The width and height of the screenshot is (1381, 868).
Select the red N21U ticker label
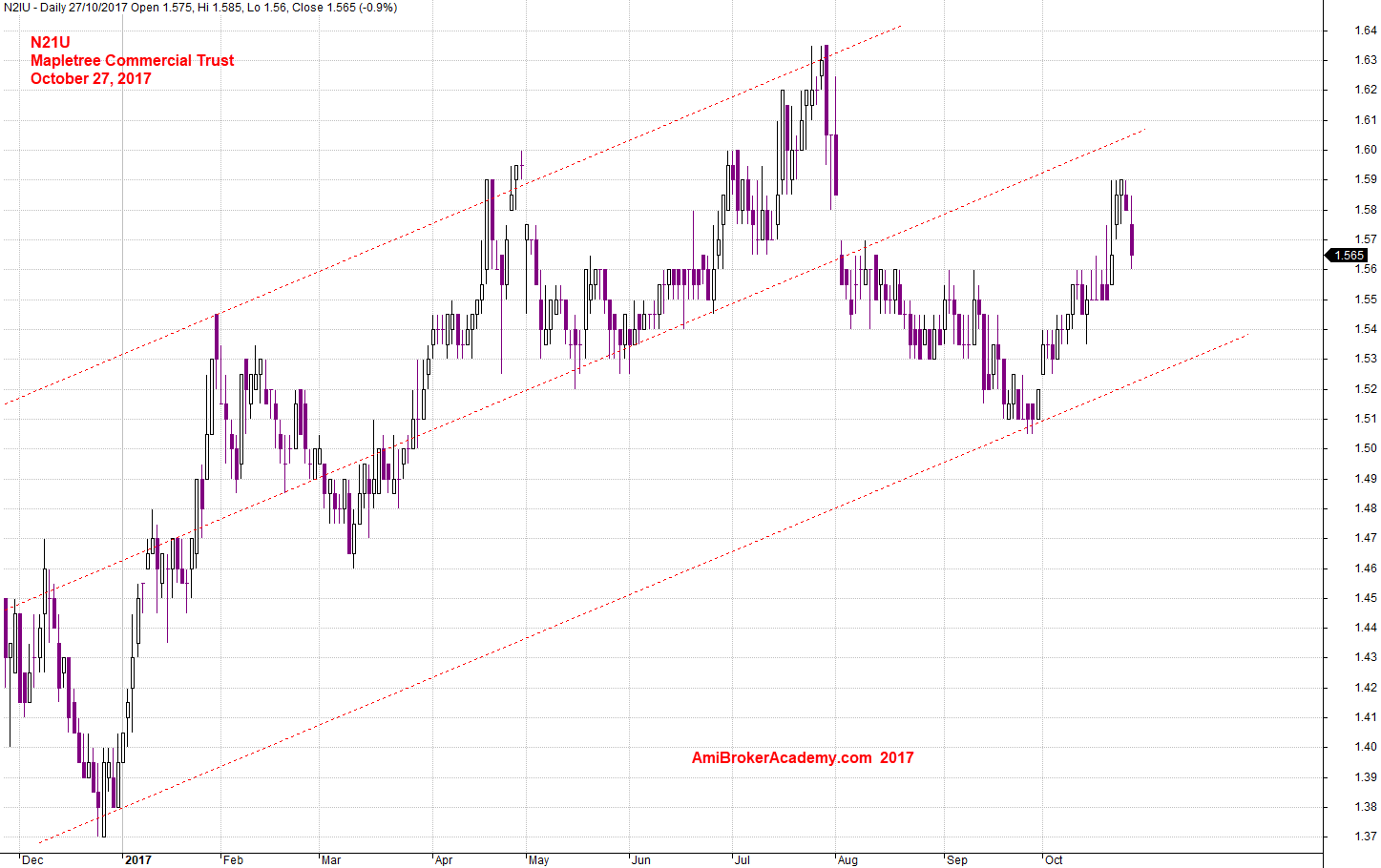click(x=51, y=42)
